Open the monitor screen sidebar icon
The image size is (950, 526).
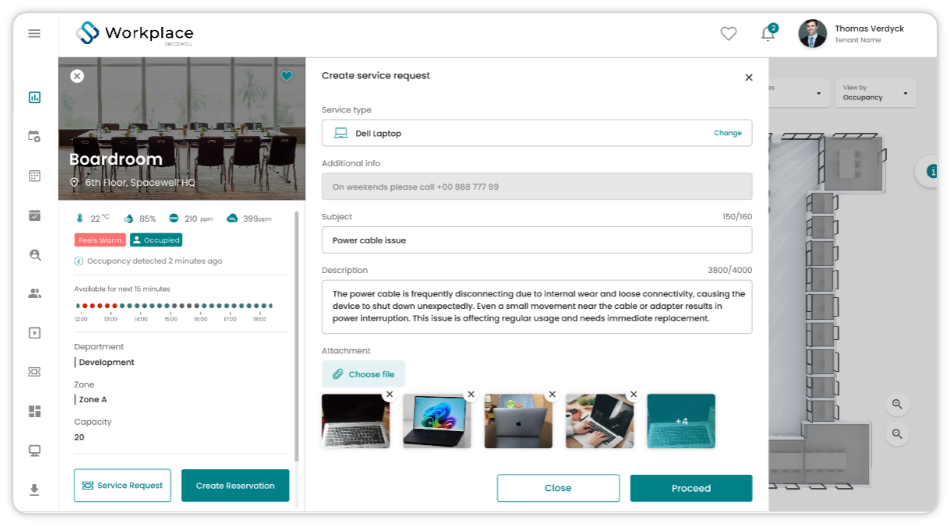[x=35, y=450]
